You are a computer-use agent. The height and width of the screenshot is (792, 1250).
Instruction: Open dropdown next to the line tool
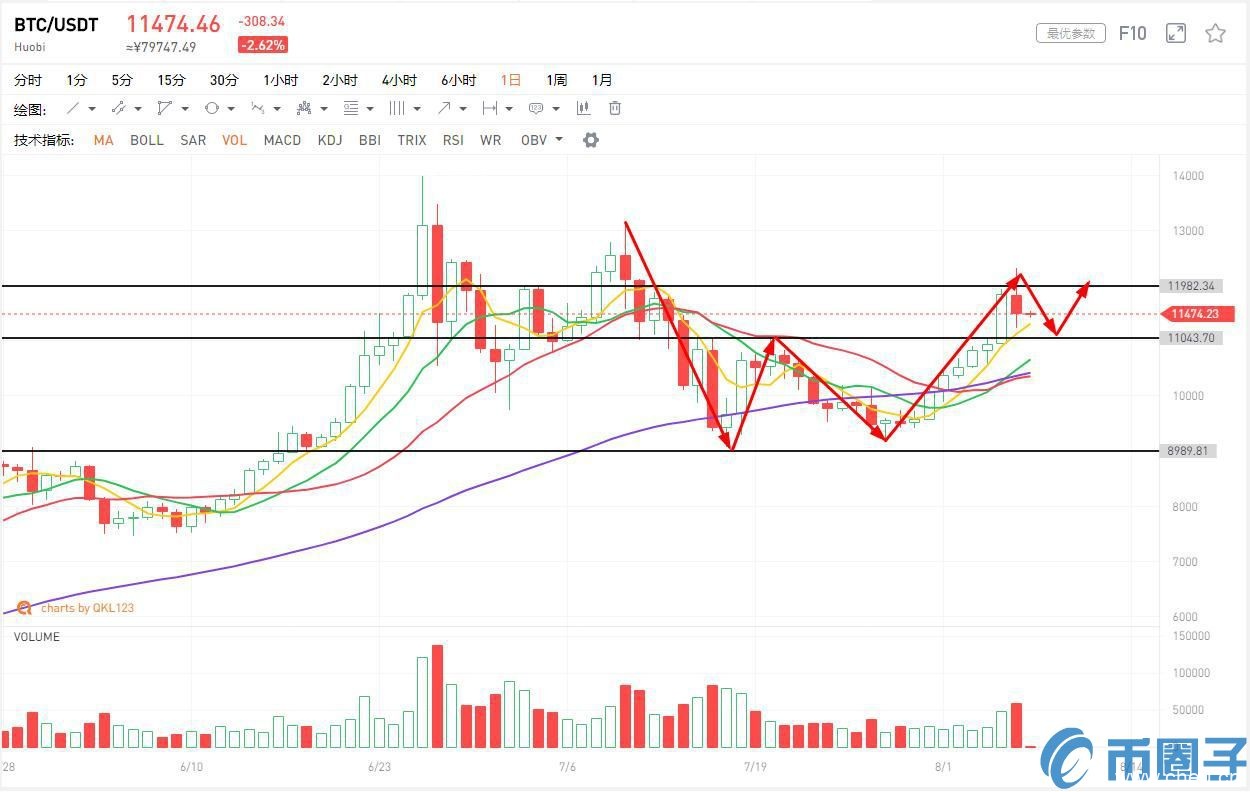tap(92, 109)
